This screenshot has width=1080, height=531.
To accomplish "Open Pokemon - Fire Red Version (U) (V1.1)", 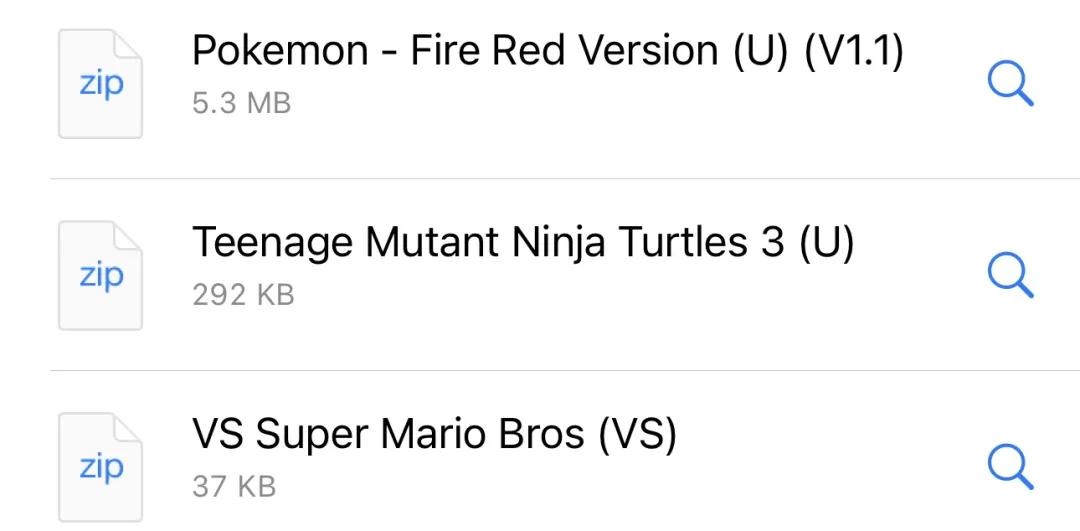I will point(548,52).
